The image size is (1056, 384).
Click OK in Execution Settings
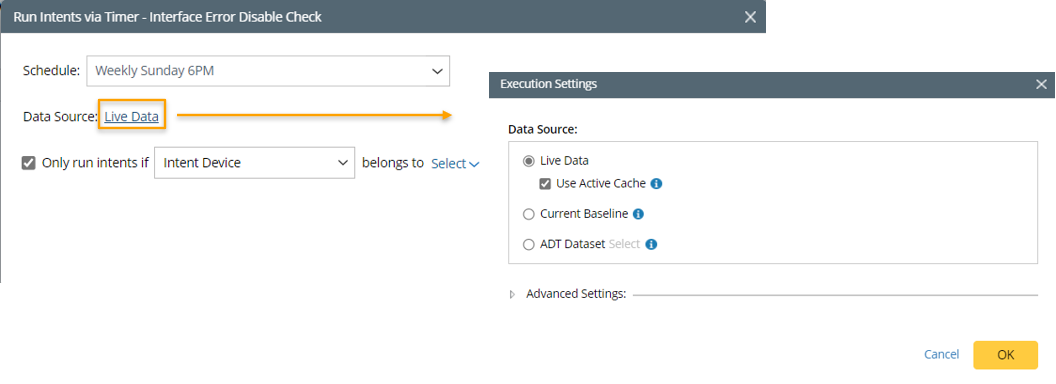coord(1005,355)
